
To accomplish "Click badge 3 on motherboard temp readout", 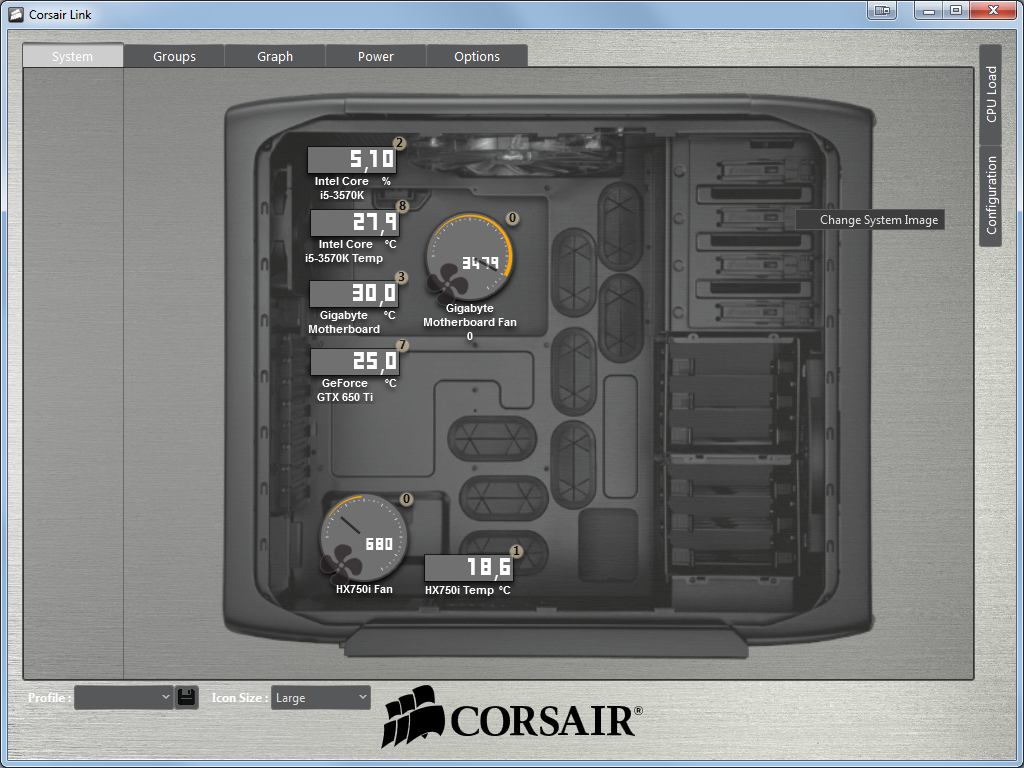I will point(401,277).
